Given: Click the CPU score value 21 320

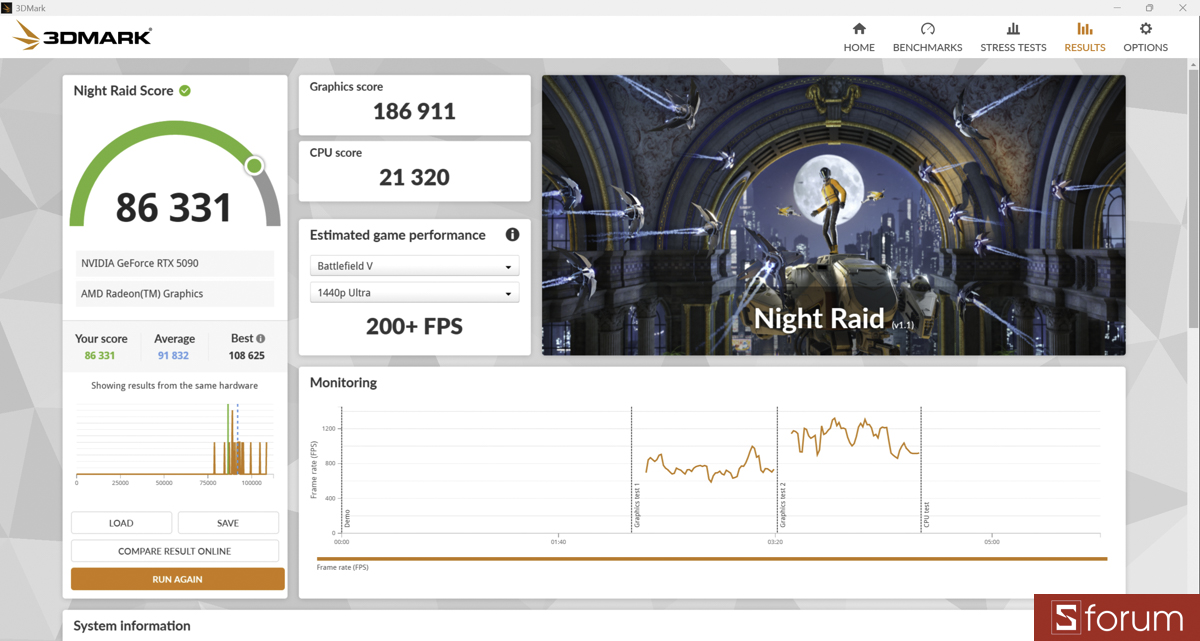Looking at the screenshot, I should pos(414,177).
